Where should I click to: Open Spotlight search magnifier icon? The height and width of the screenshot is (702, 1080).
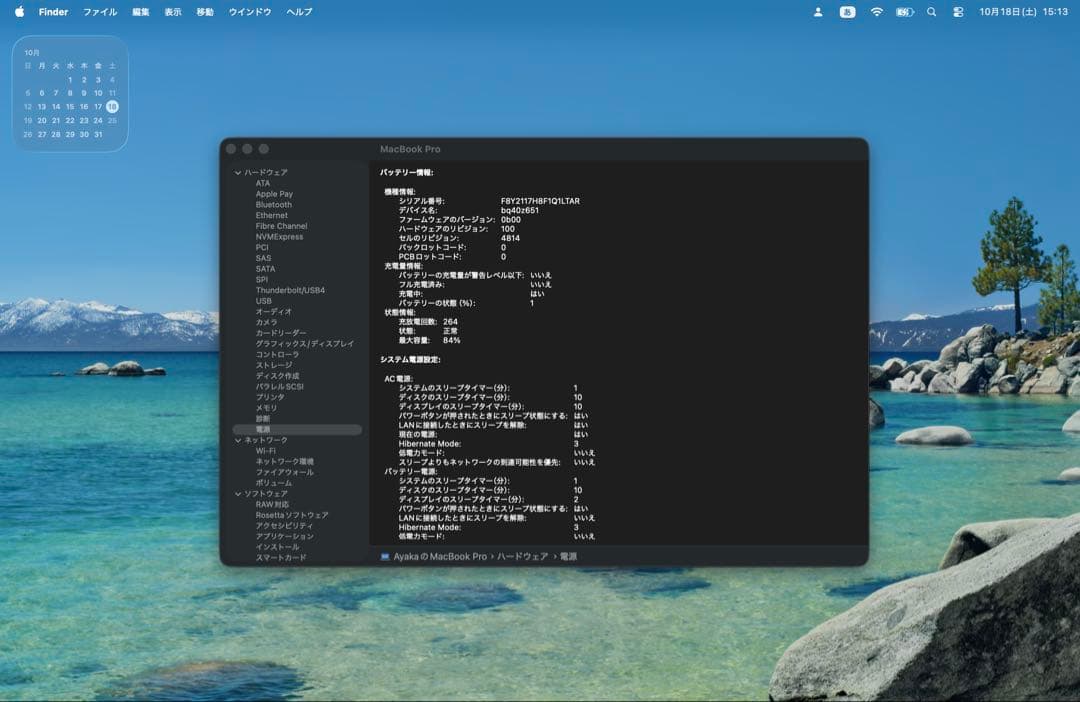pos(932,12)
